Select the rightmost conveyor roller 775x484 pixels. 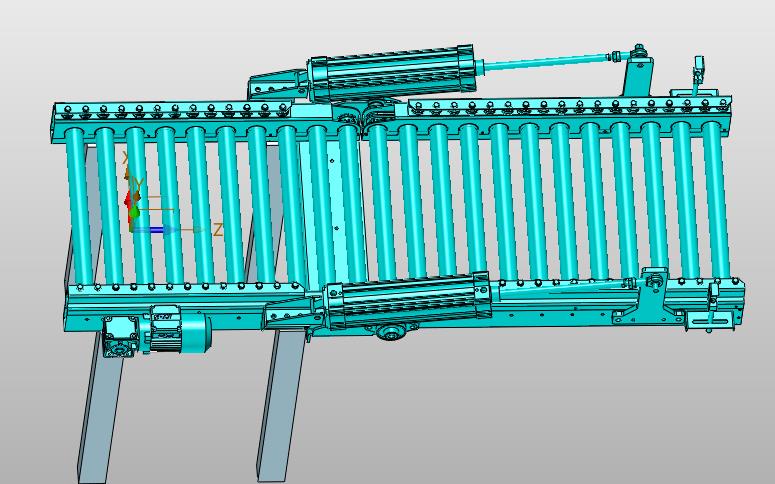click(x=717, y=200)
